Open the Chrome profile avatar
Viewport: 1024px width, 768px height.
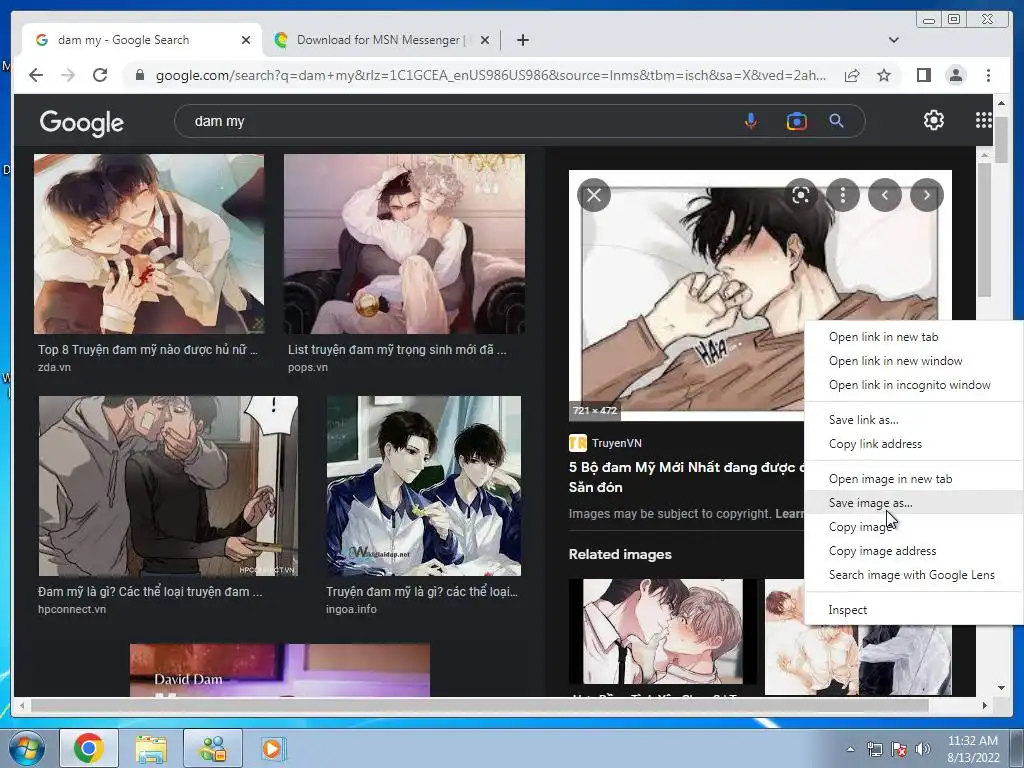point(955,75)
